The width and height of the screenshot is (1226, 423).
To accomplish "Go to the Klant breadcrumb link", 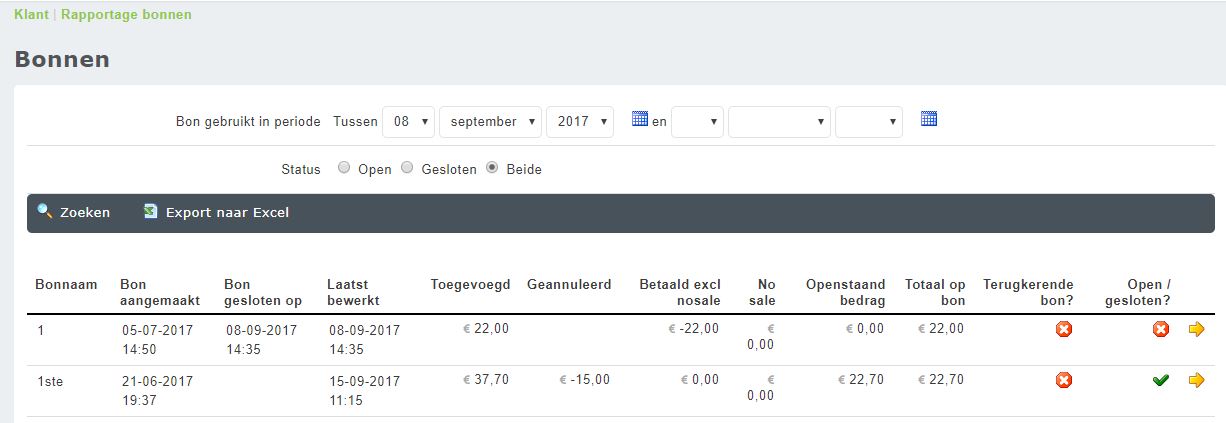I will click(31, 15).
